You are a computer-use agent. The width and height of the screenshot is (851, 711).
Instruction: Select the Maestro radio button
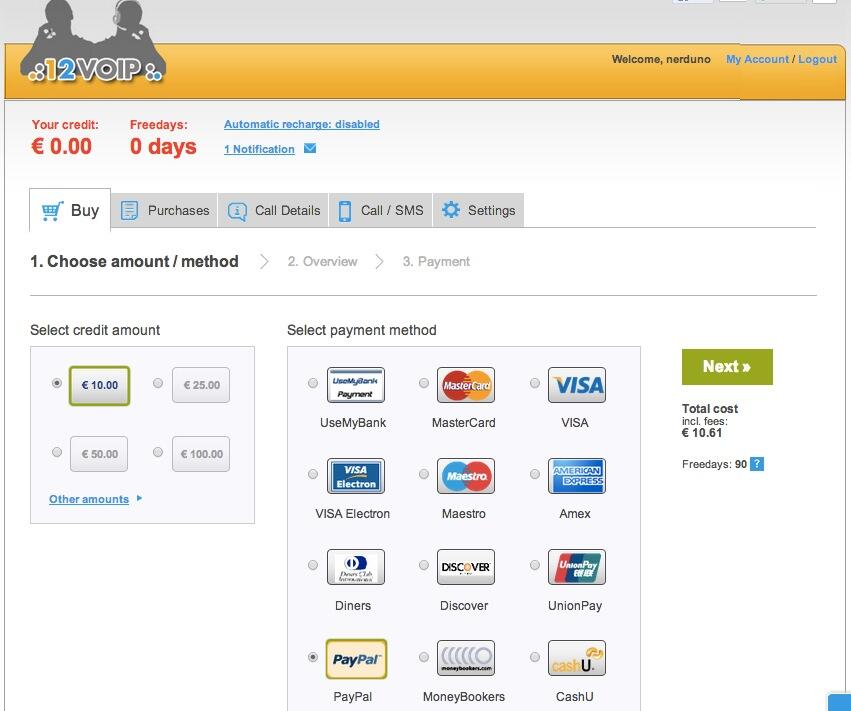[424, 474]
